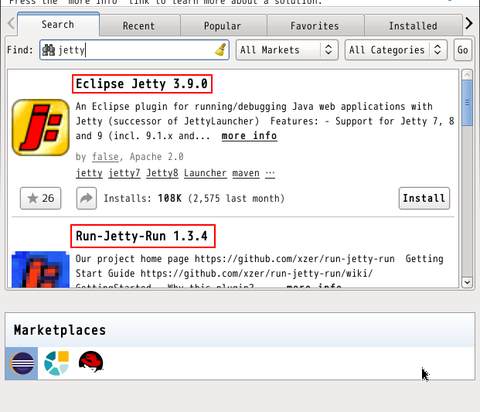
Task: Star the Eclipse Jetty plugin (26)
Action: pos(41,198)
